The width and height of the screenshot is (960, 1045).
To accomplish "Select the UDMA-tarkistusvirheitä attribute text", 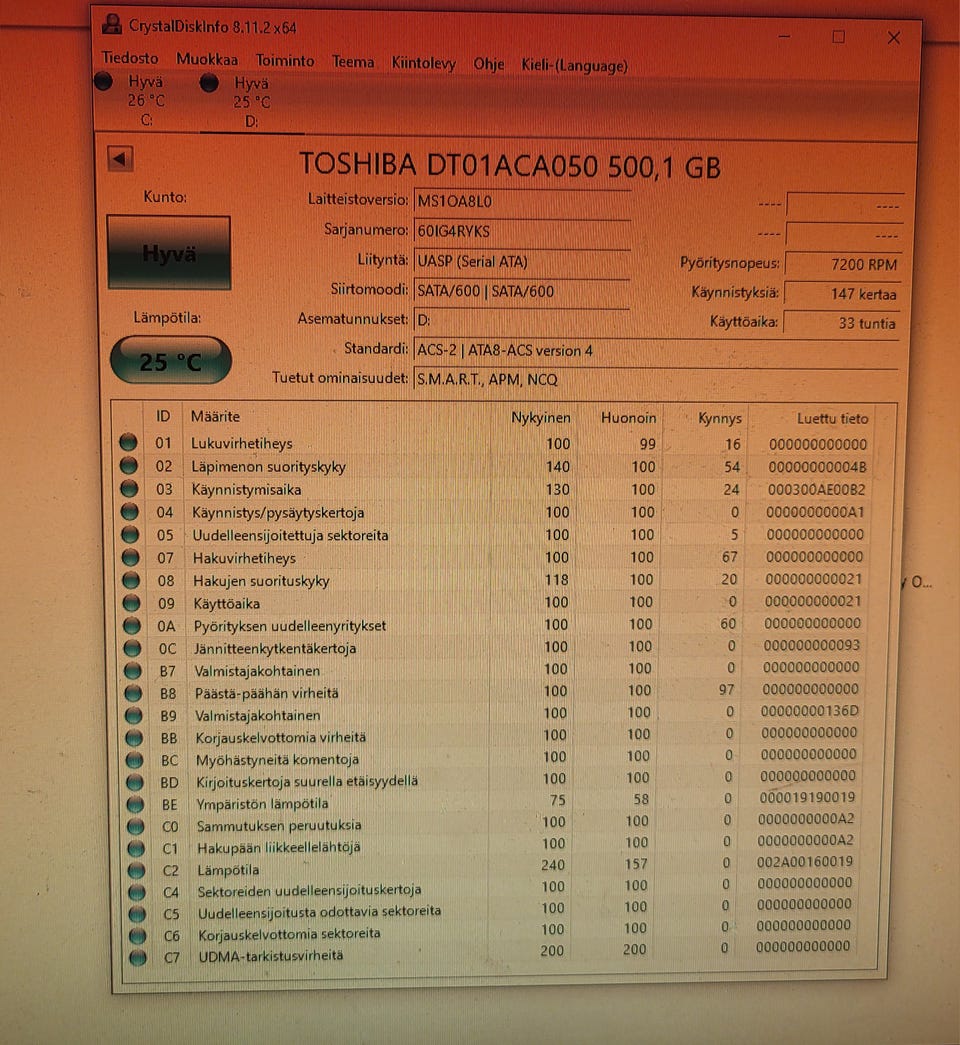I will click(271, 956).
